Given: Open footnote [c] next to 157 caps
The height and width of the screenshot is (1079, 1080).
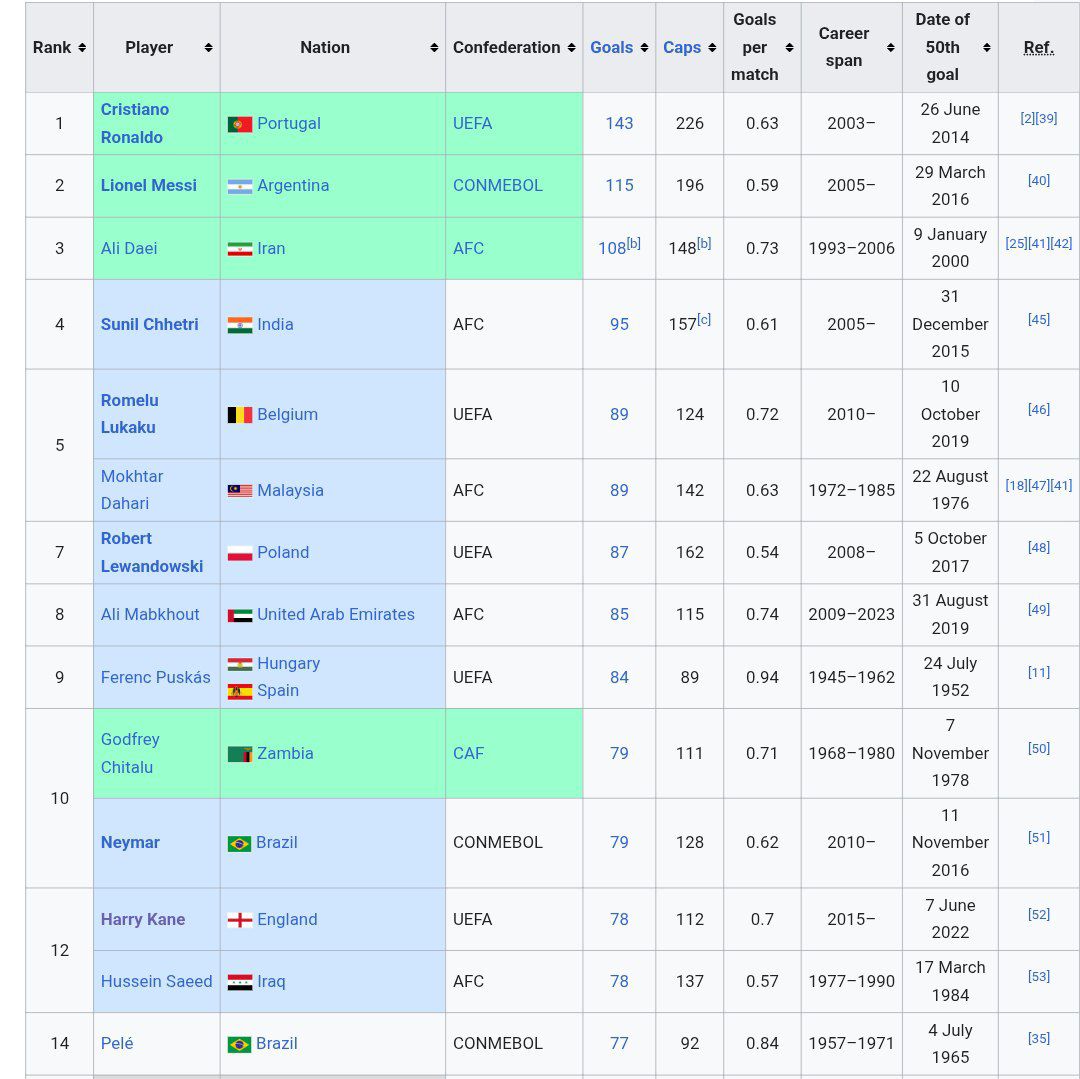Looking at the screenshot, I should point(704,319).
